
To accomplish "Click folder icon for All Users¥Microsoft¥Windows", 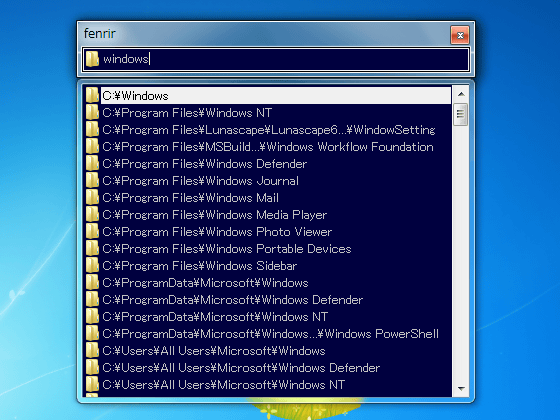I will [92, 351].
